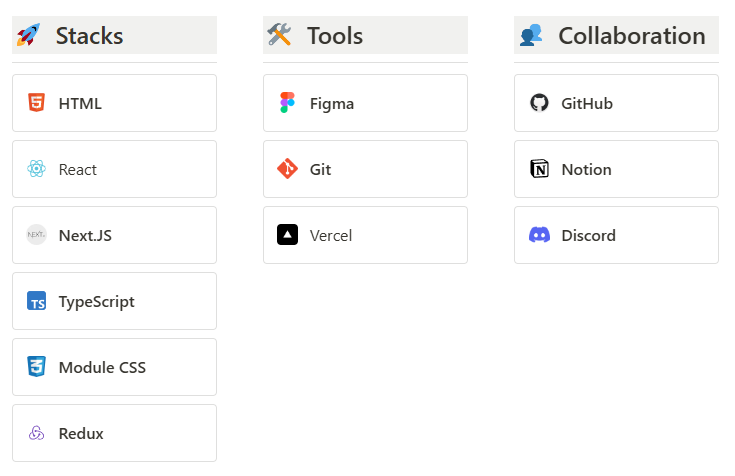
Task: Click the TypeScript TS icon
Action: (x=37, y=301)
